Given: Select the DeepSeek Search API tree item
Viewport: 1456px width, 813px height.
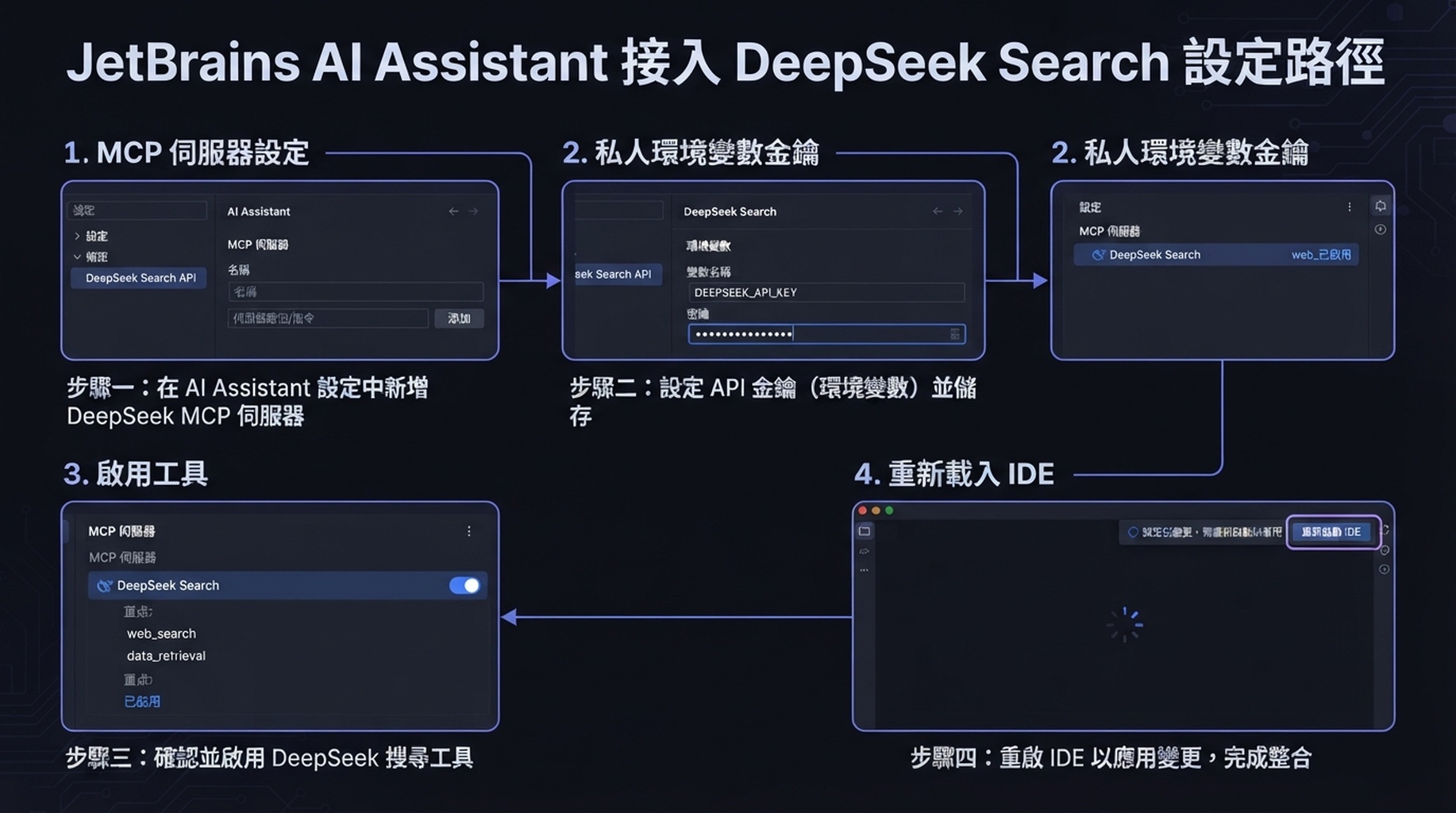Looking at the screenshot, I should pyautogui.click(x=139, y=278).
